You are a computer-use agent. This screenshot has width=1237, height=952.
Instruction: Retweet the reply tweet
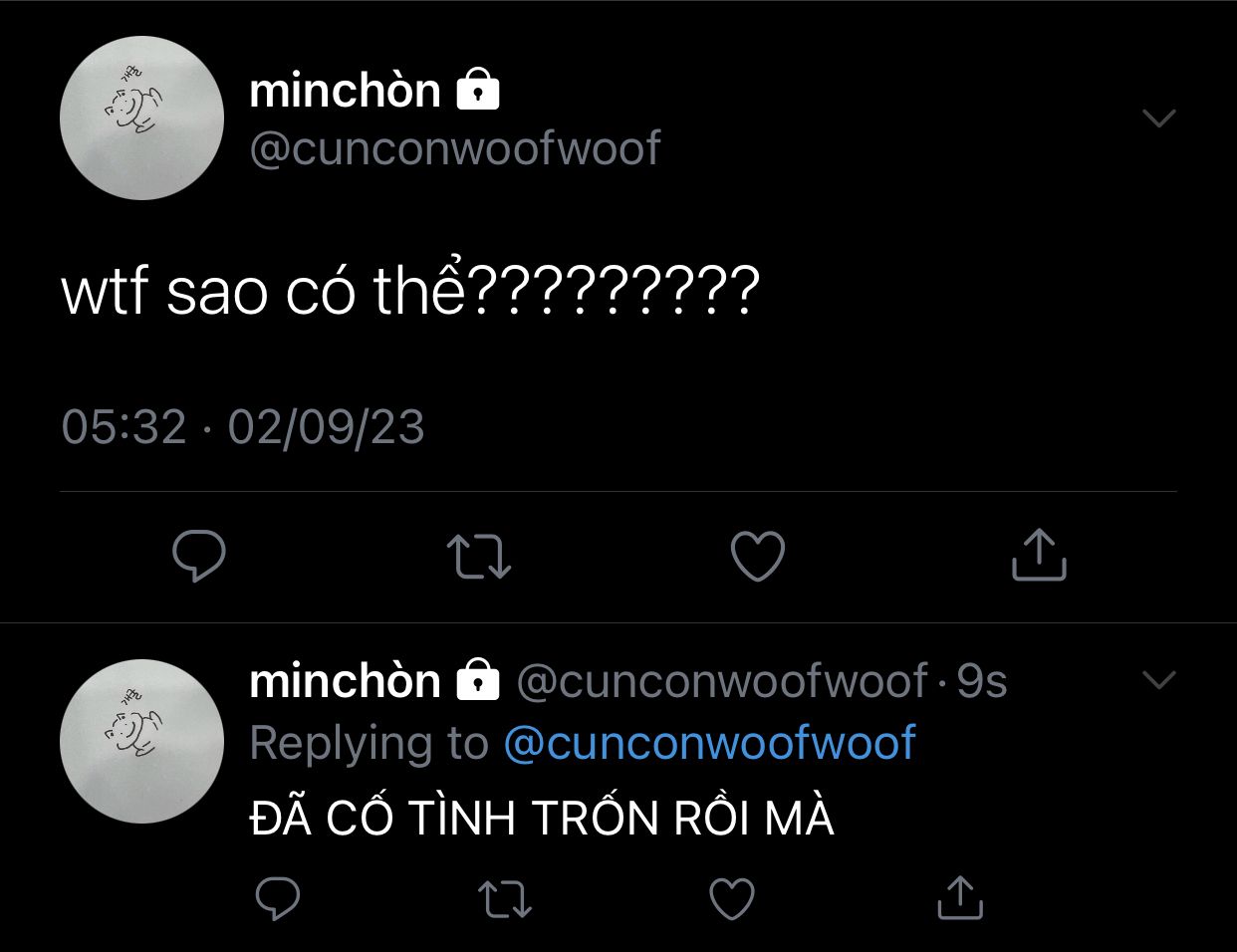(505, 898)
